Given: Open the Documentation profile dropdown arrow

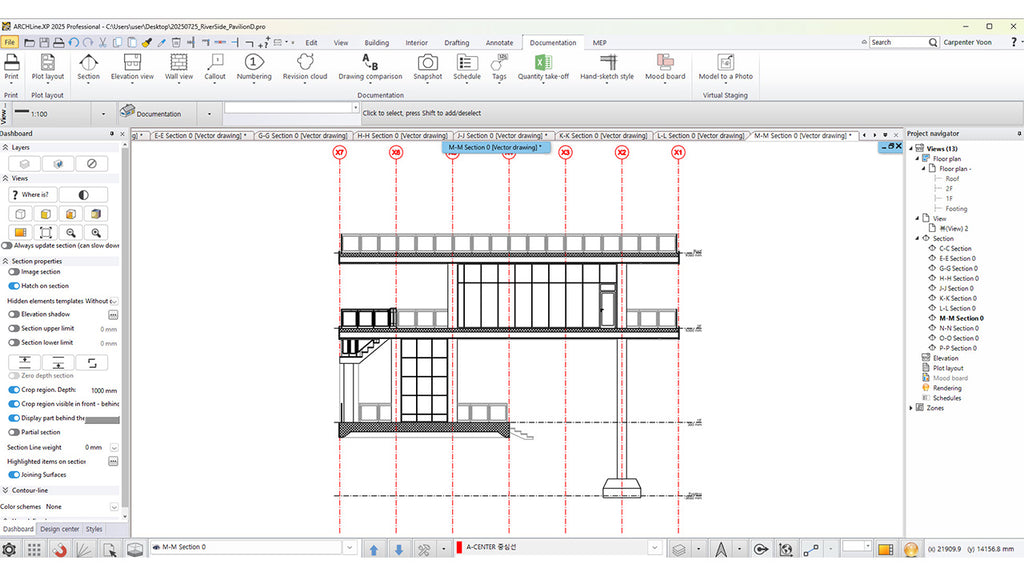Looking at the screenshot, I should click(x=209, y=114).
